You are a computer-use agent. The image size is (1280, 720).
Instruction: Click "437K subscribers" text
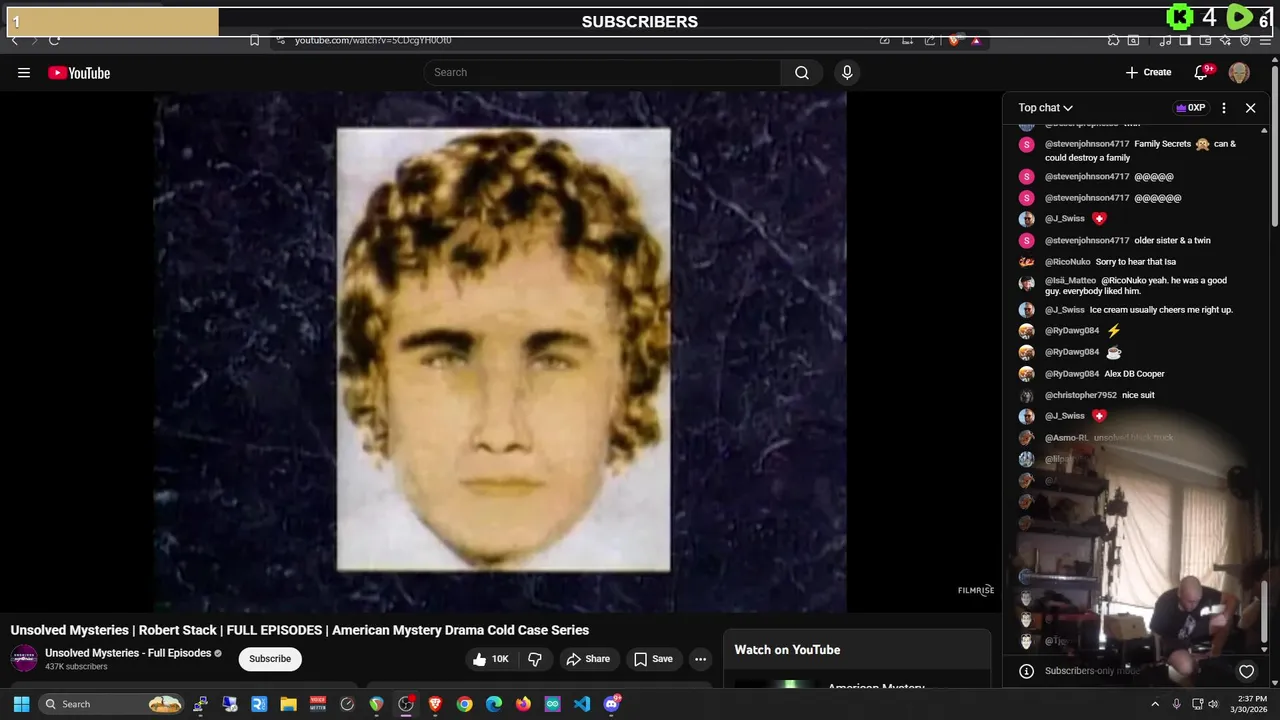(76, 667)
